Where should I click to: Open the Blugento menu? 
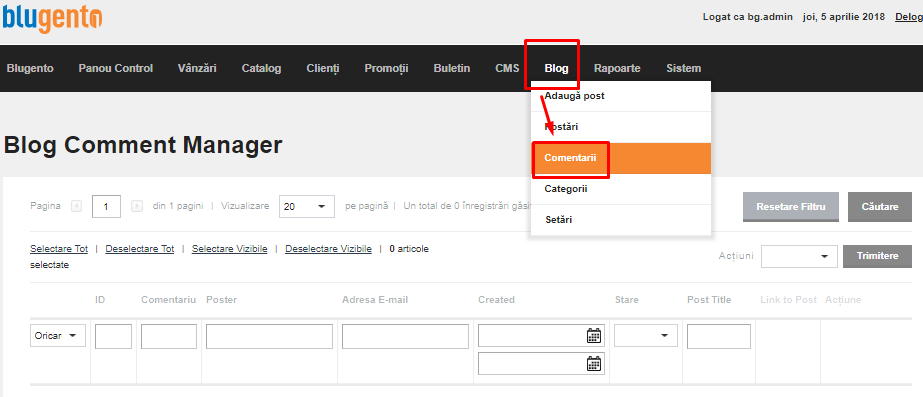(x=30, y=68)
